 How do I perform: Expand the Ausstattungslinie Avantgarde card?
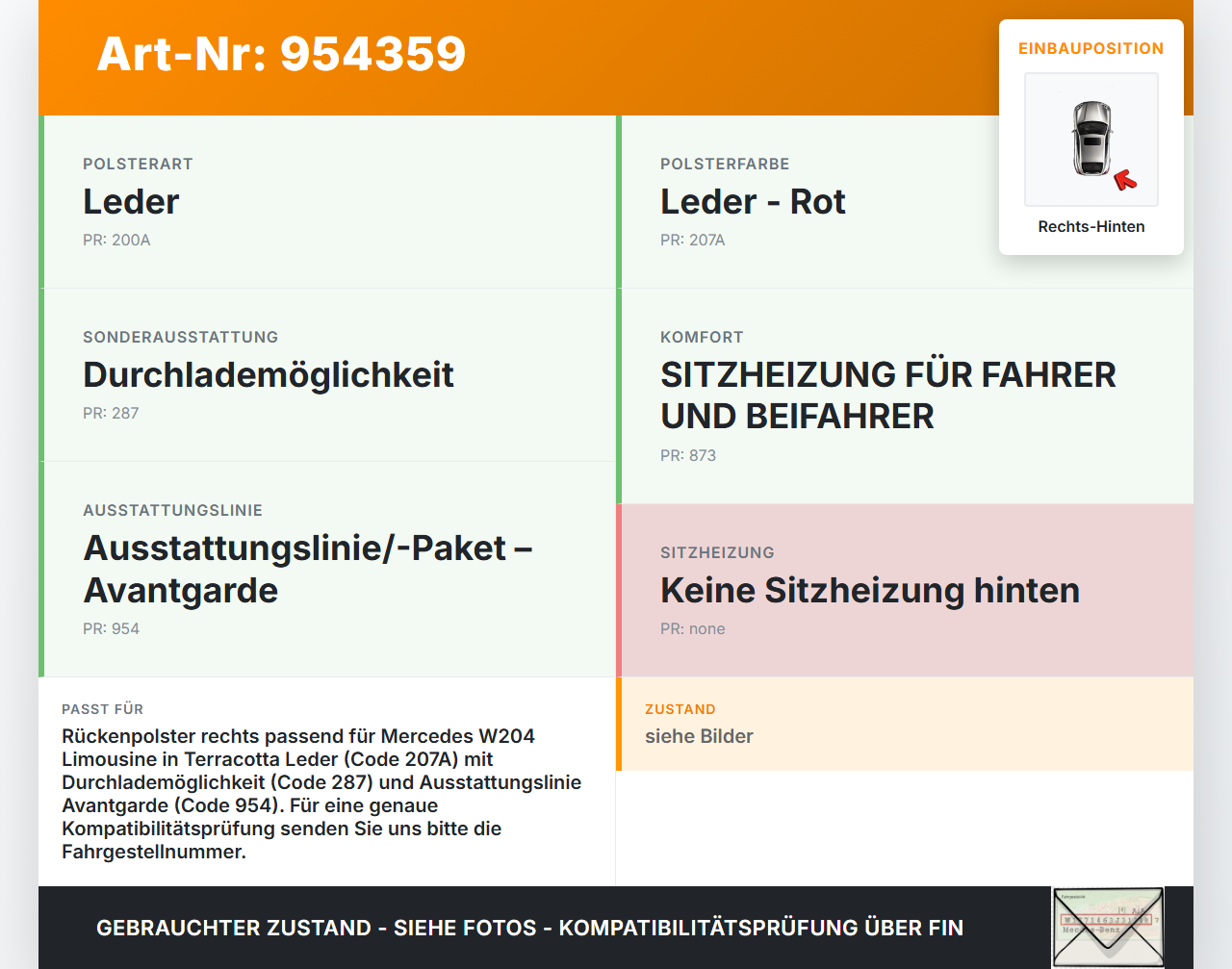click(x=327, y=569)
